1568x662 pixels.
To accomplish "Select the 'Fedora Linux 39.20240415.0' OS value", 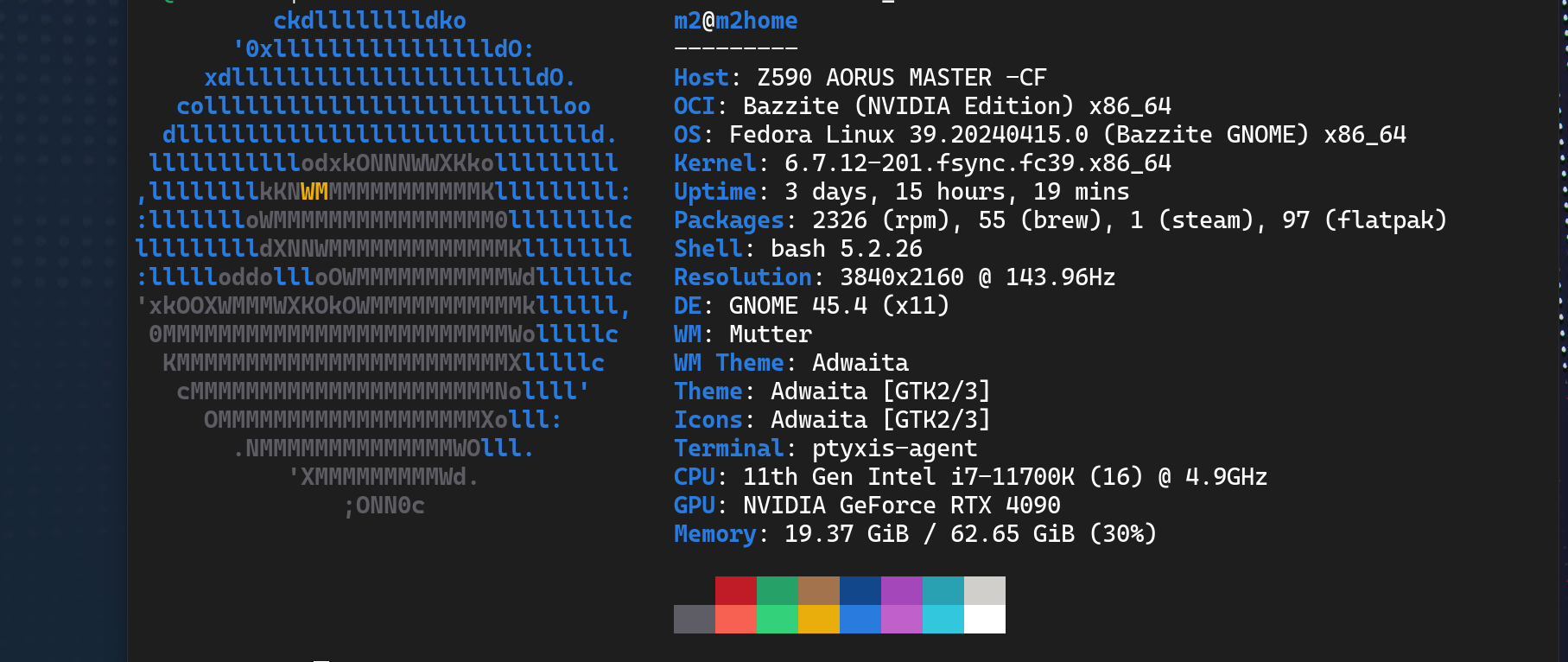I will (x=909, y=135).
